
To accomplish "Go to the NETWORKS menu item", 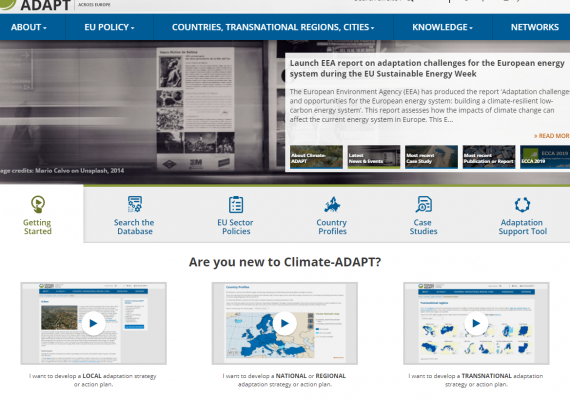I will pyautogui.click(x=535, y=27).
